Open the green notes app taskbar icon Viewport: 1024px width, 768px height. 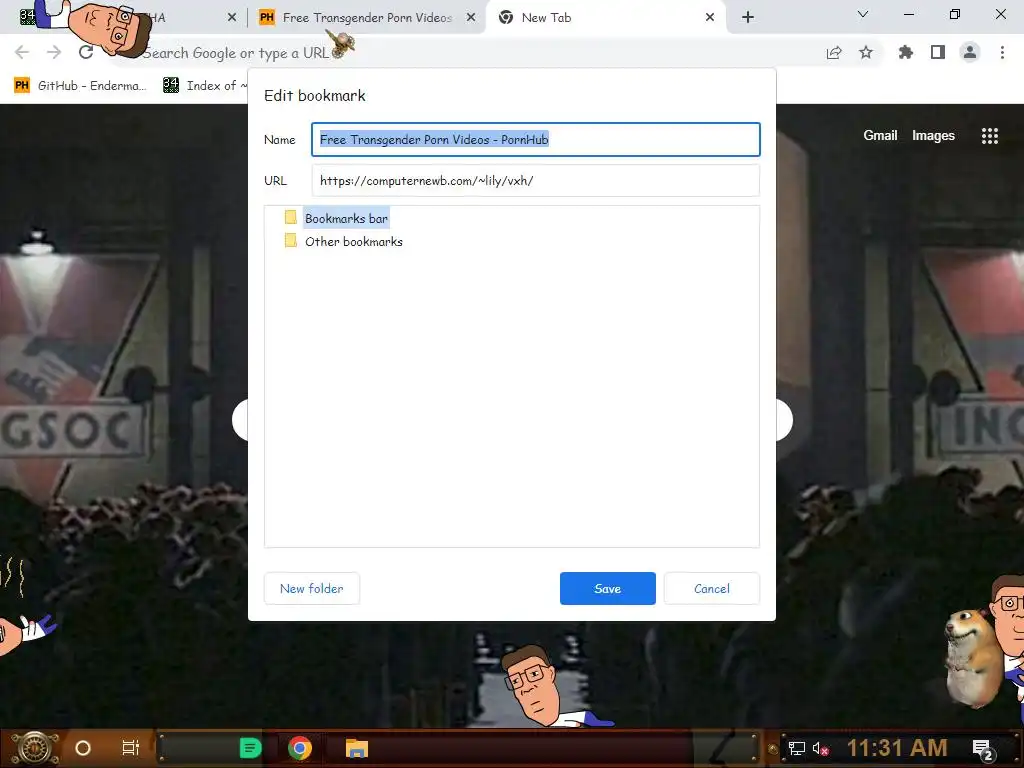(x=250, y=748)
